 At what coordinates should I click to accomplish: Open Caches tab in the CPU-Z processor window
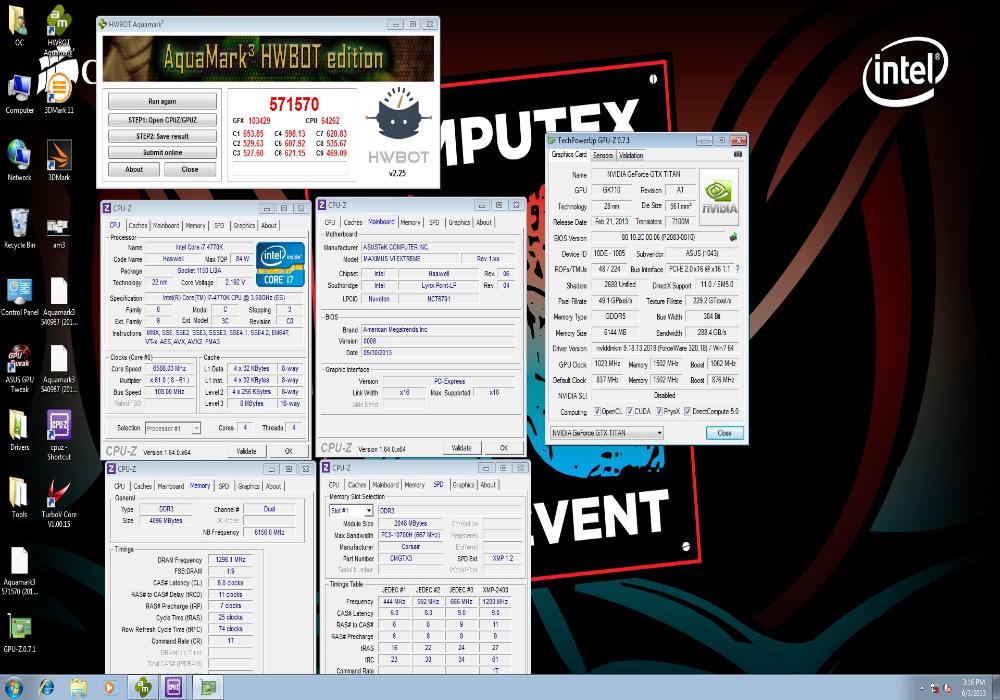[x=138, y=225]
